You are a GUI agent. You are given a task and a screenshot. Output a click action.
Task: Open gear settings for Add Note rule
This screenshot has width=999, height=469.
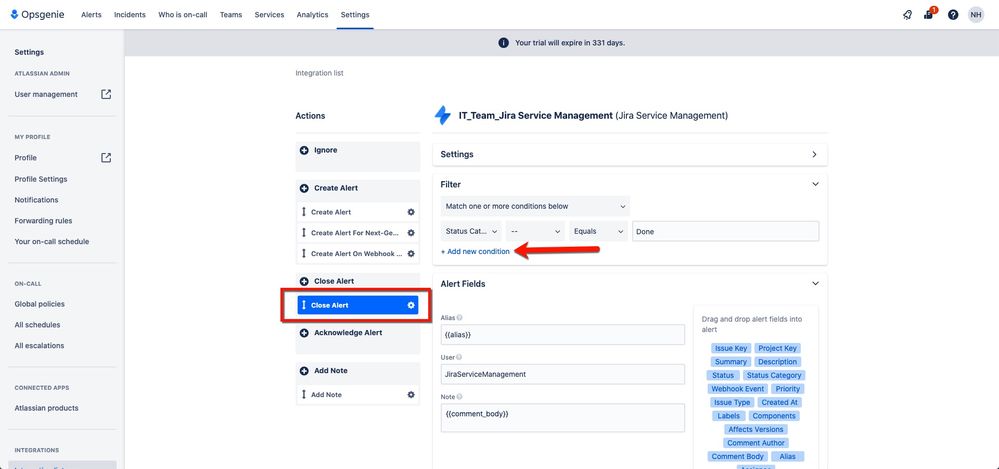pos(411,395)
